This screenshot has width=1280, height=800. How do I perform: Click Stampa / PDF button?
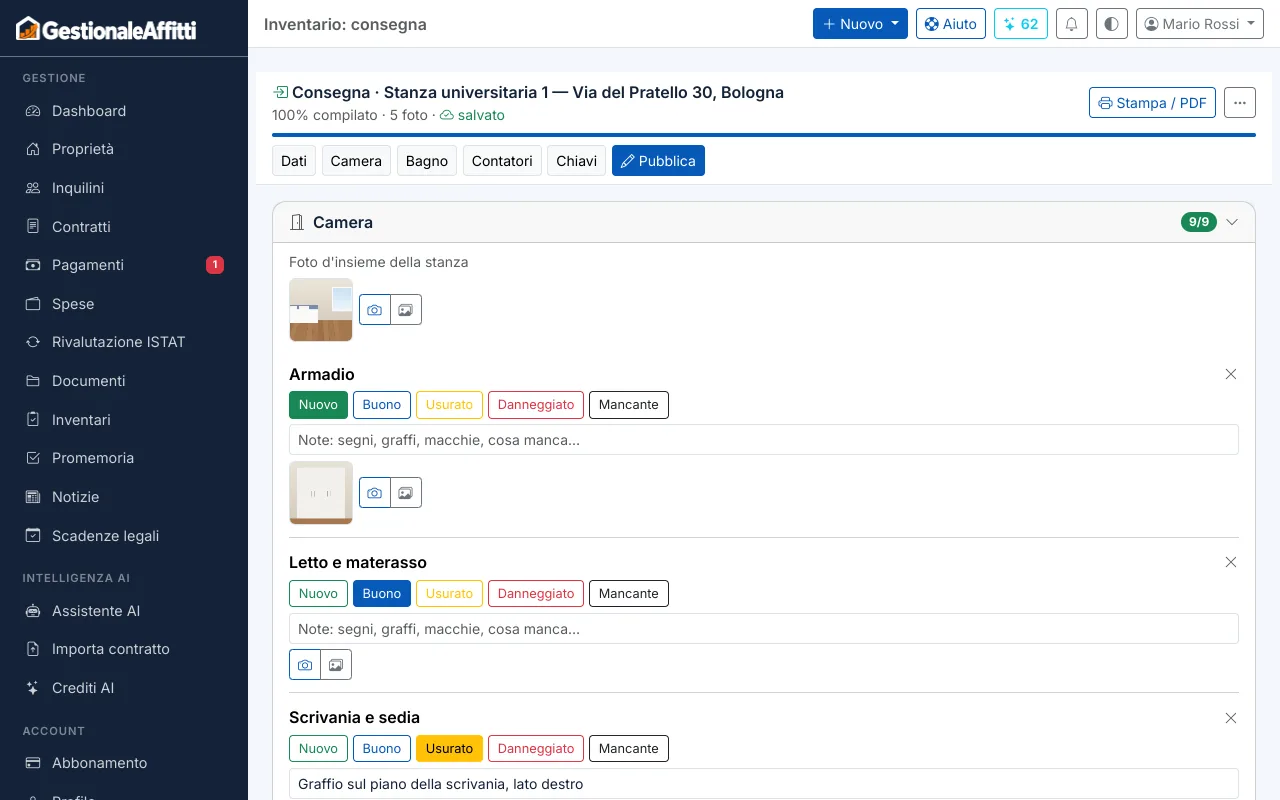[1152, 103]
